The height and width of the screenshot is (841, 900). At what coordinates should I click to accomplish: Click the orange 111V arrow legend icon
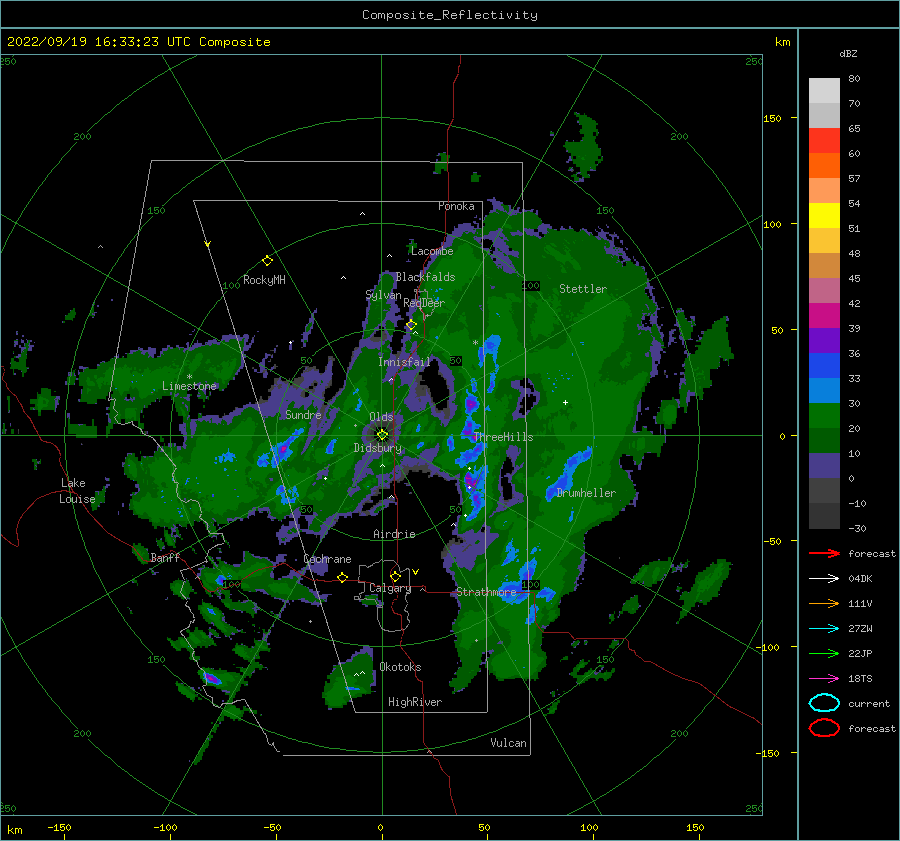824,603
